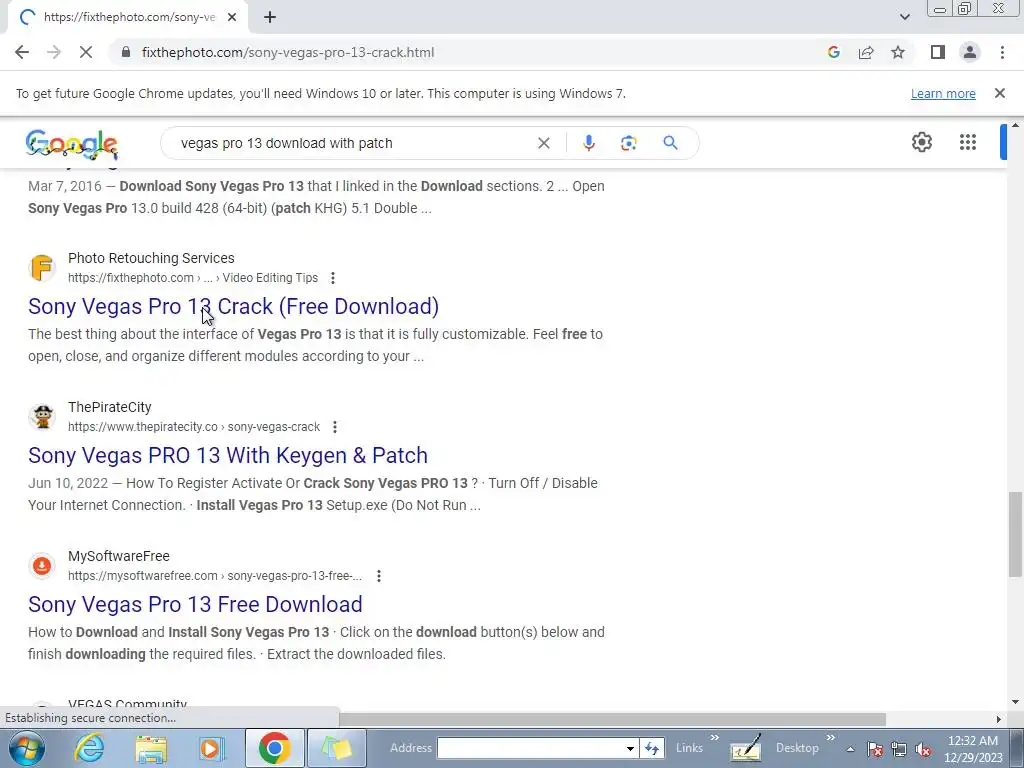This screenshot has height=768, width=1024.
Task: Open MySoftwareFree result options menu
Action: 379,576
